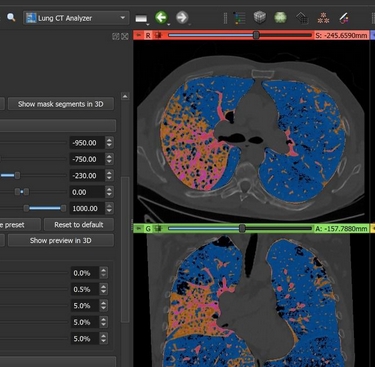Decrease the 0.5% value with down arrow
The width and height of the screenshot is (375, 367).
[104, 293]
